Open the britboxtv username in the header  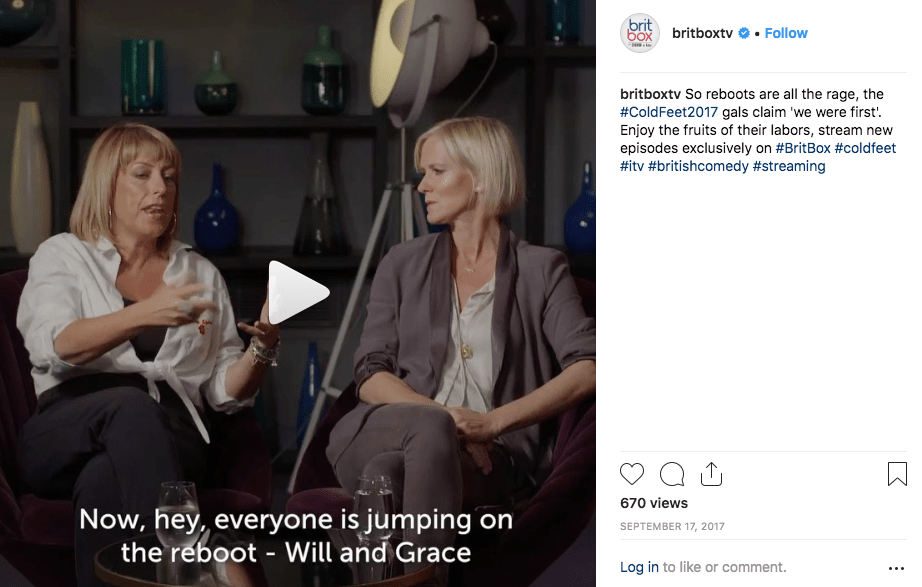pyautogui.click(x=702, y=33)
